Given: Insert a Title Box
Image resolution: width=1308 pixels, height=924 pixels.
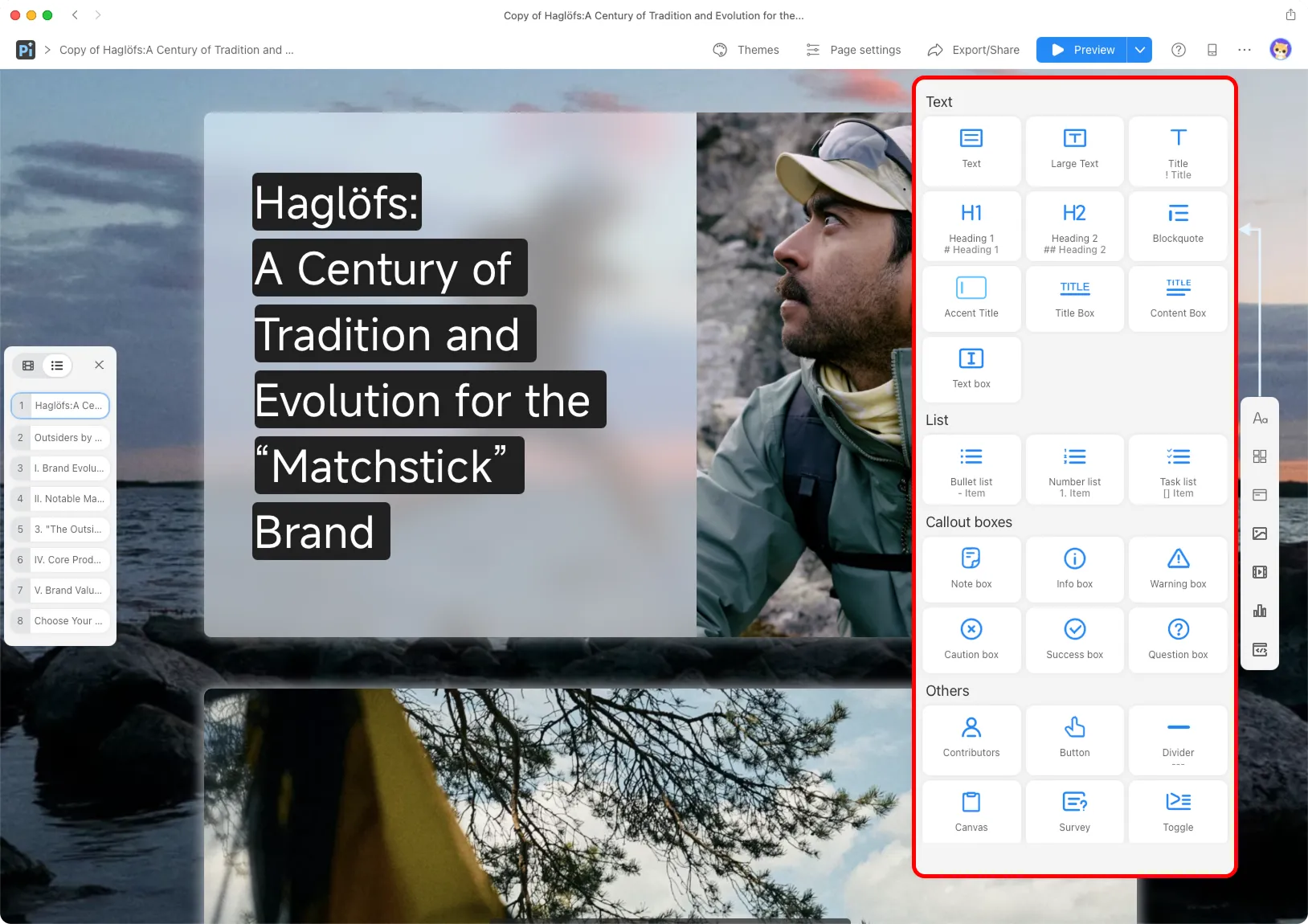Looking at the screenshot, I should pos(1074,299).
